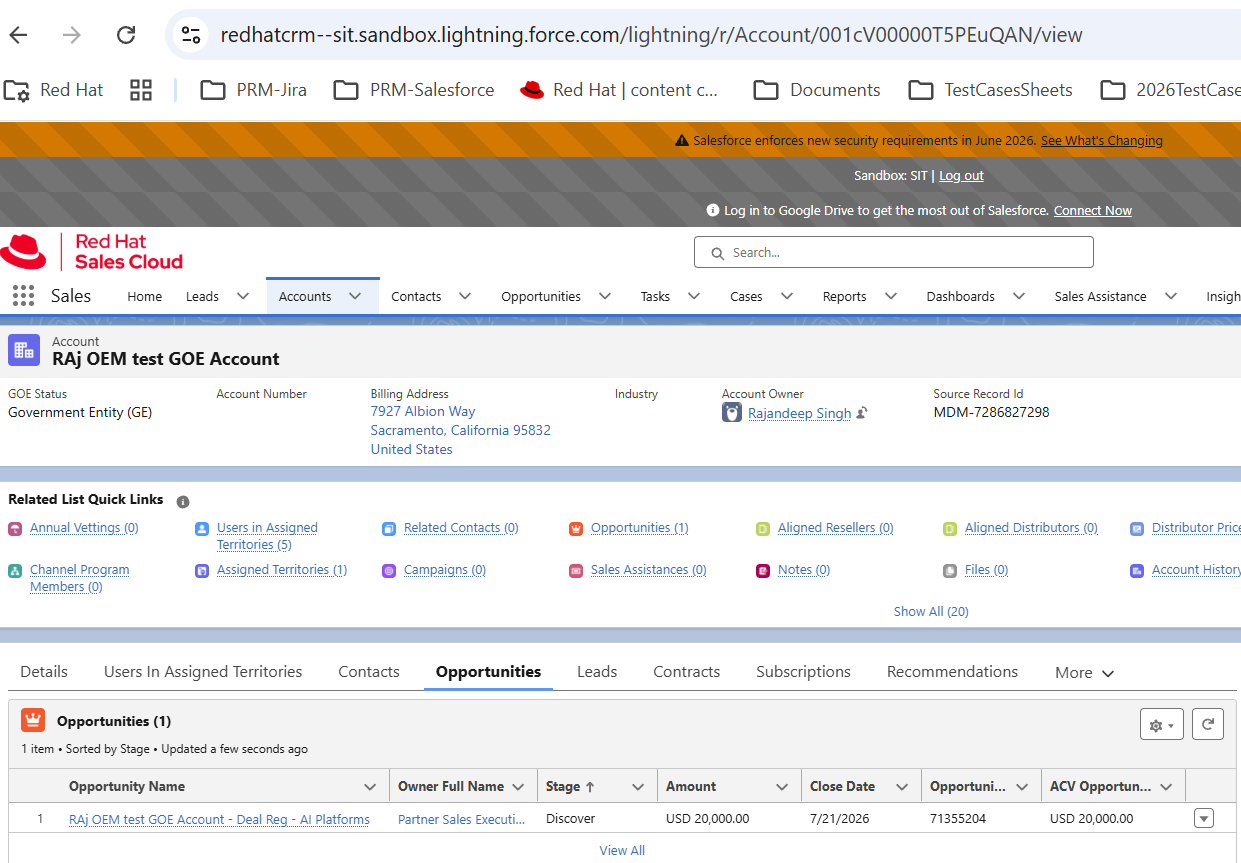
Task: Open the browser site information icon
Action: pos(191,35)
